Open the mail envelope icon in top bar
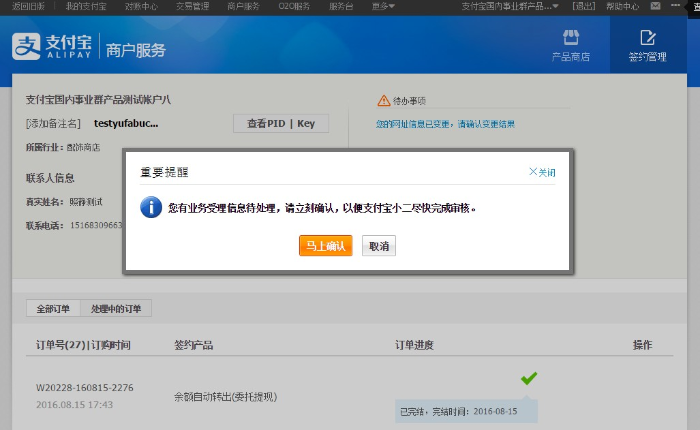This screenshot has width=700, height=430. tap(655, 6)
